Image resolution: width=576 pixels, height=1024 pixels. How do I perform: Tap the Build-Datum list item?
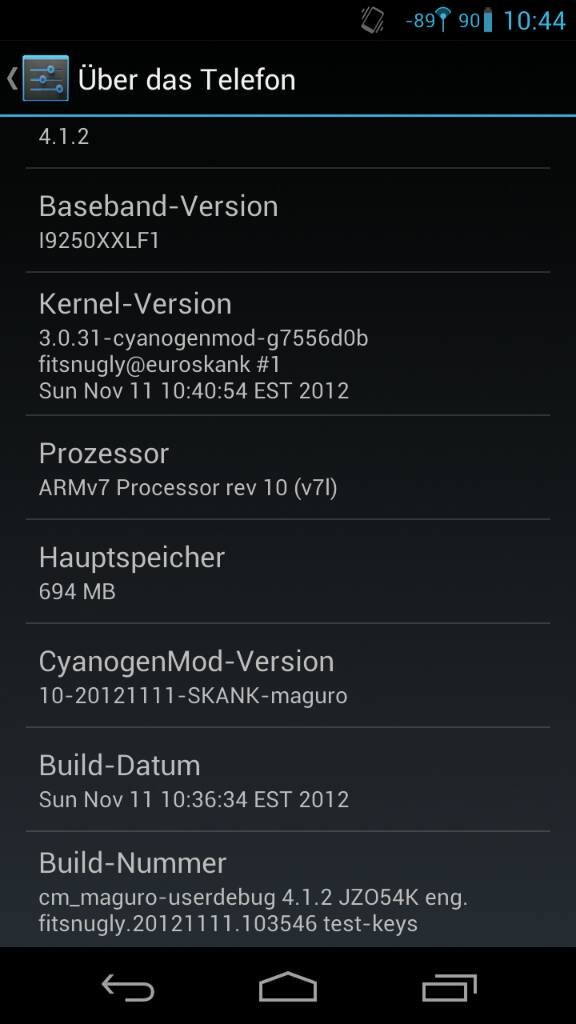click(x=288, y=779)
